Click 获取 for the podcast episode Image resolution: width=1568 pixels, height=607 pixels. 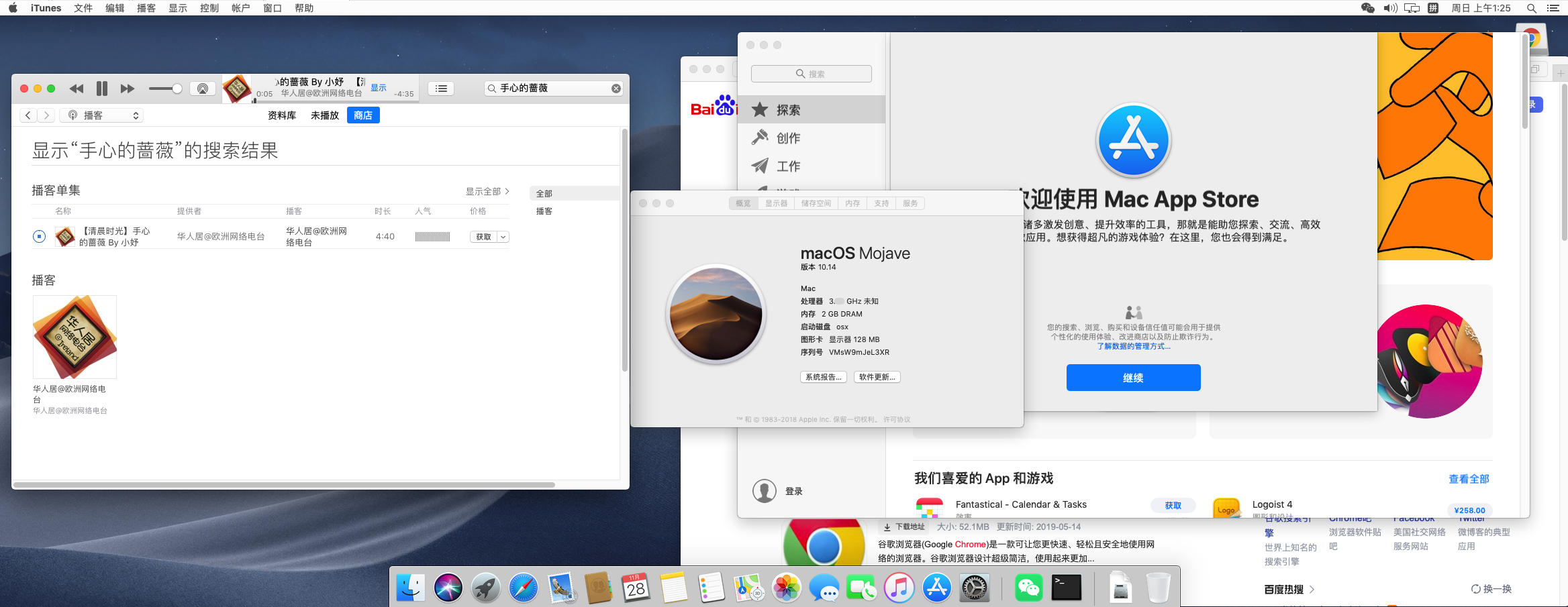coord(483,237)
